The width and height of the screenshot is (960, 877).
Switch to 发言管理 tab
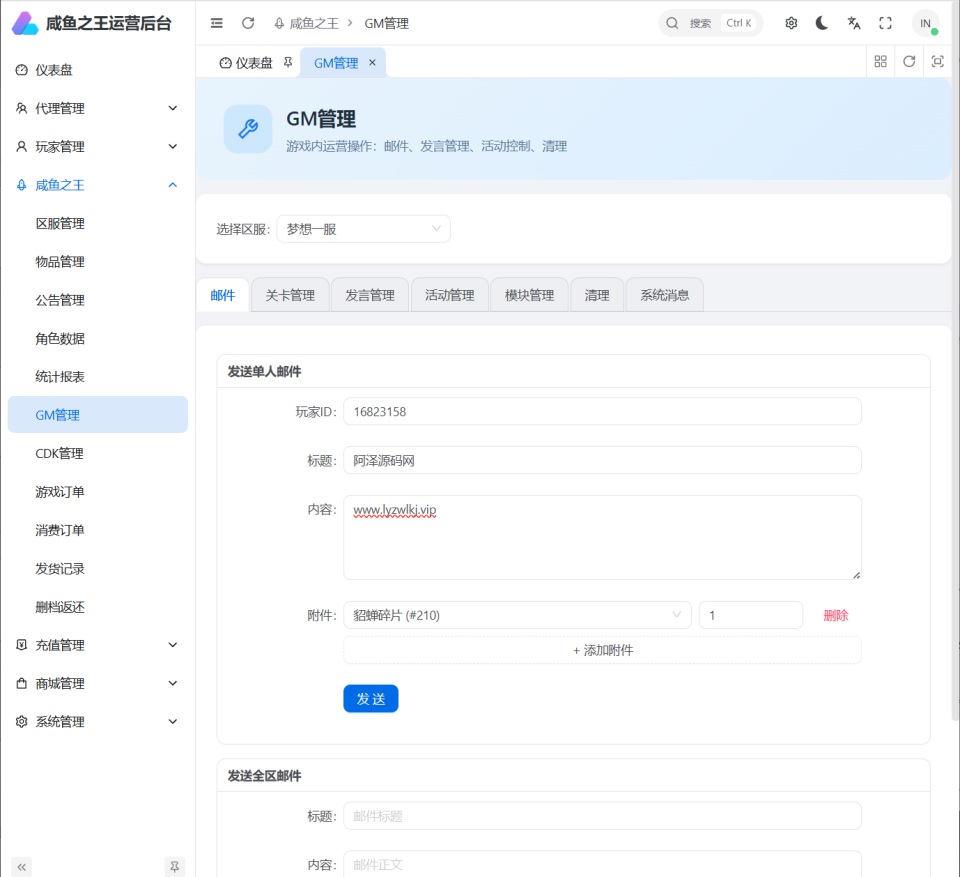pyautogui.click(x=370, y=295)
